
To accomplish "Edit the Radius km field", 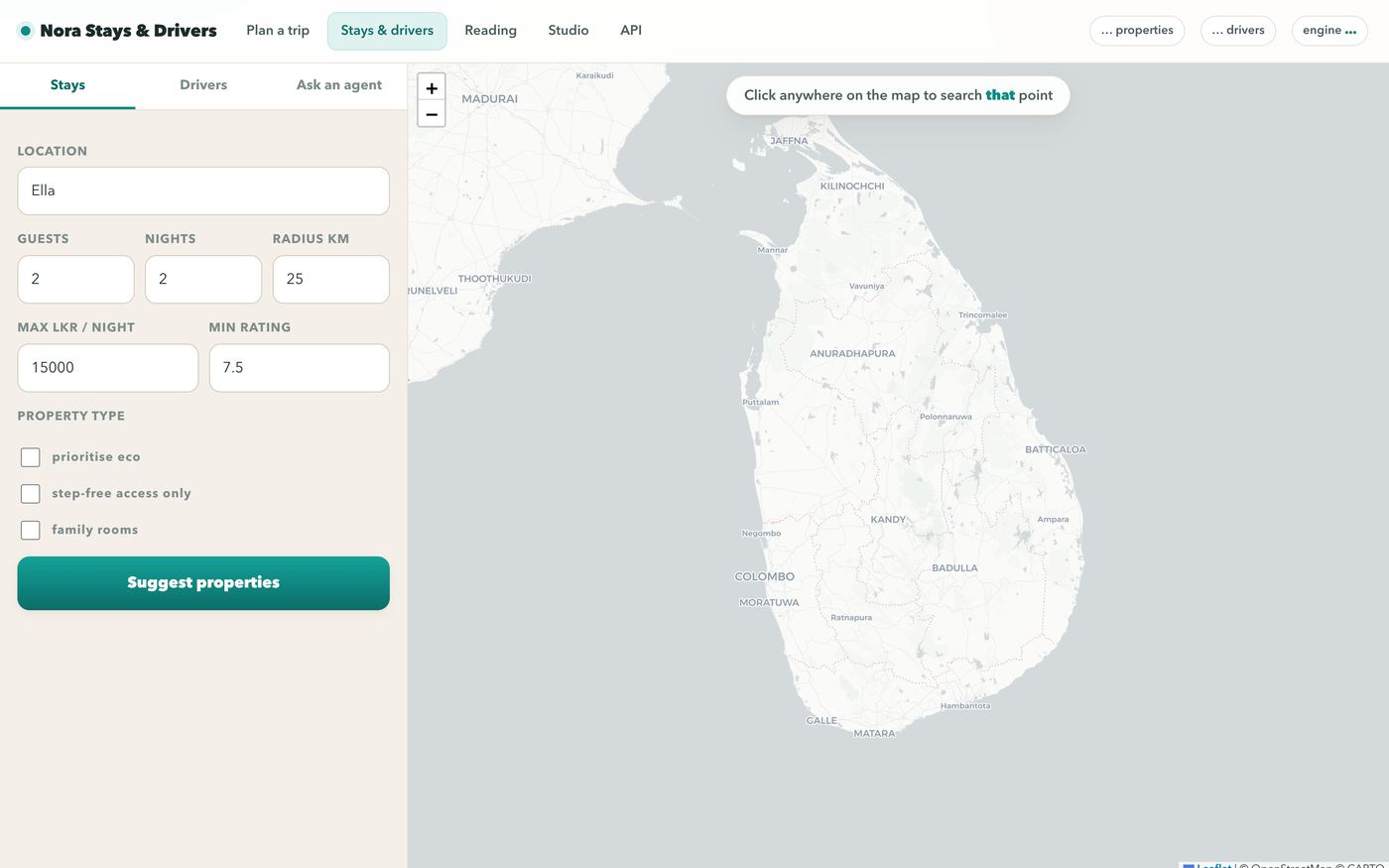I will [x=331, y=279].
